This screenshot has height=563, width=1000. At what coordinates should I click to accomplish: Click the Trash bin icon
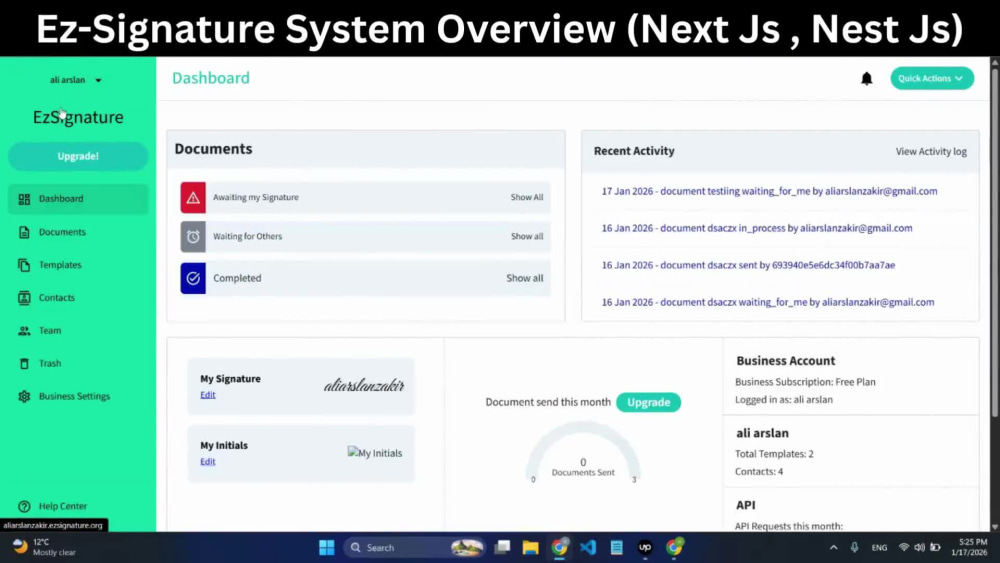point(24,363)
